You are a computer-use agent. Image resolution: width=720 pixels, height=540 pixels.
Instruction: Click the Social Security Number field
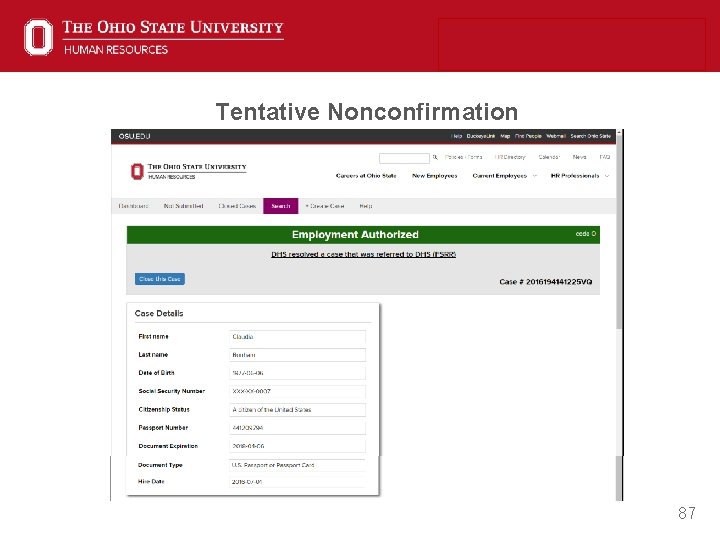point(298,391)
